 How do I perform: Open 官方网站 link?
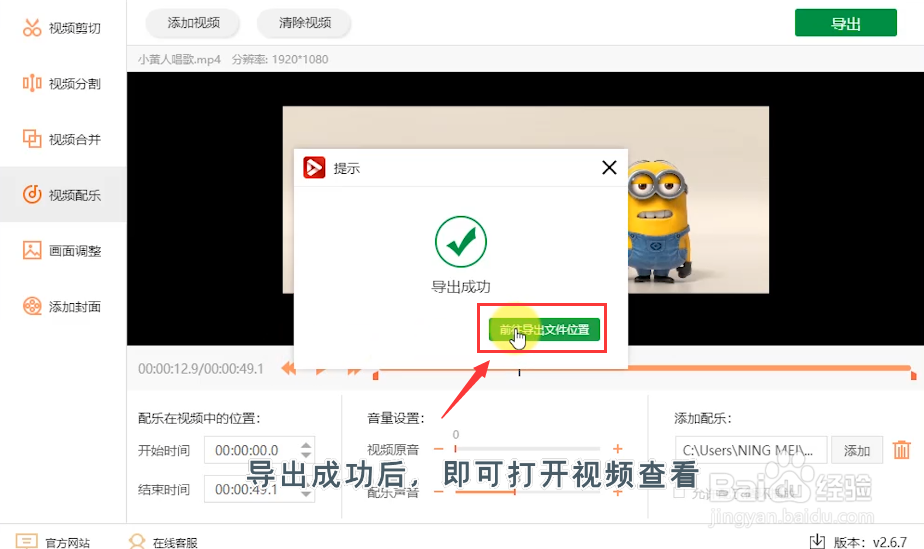[x=68, y=543]
